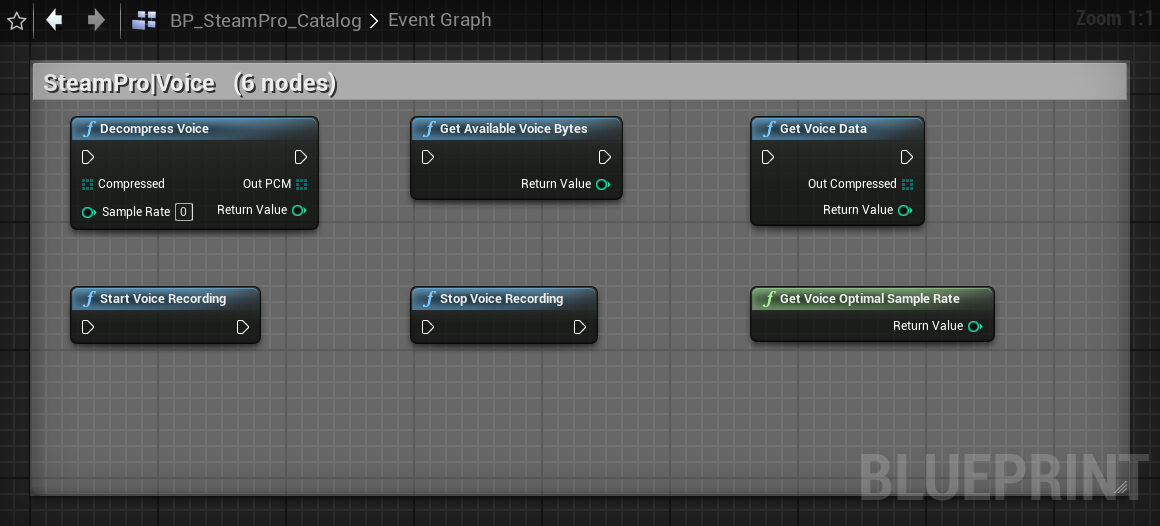This screenshot has width=1160, height=526.
Task: Click Get Voice Data Return Value pin
Action: click(x=905, y=211)
